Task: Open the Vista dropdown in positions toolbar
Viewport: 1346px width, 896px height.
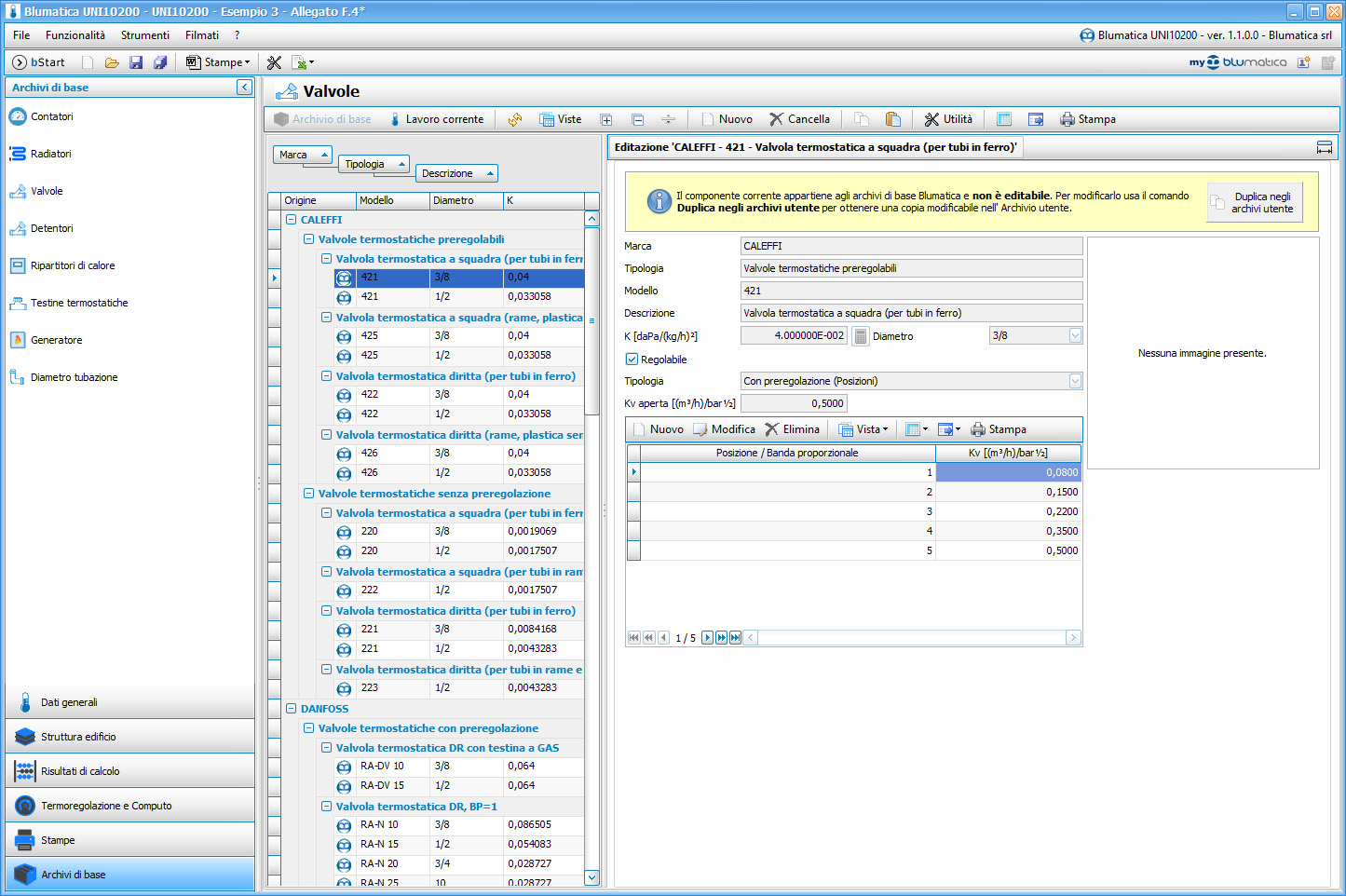Action: (863, 429)
